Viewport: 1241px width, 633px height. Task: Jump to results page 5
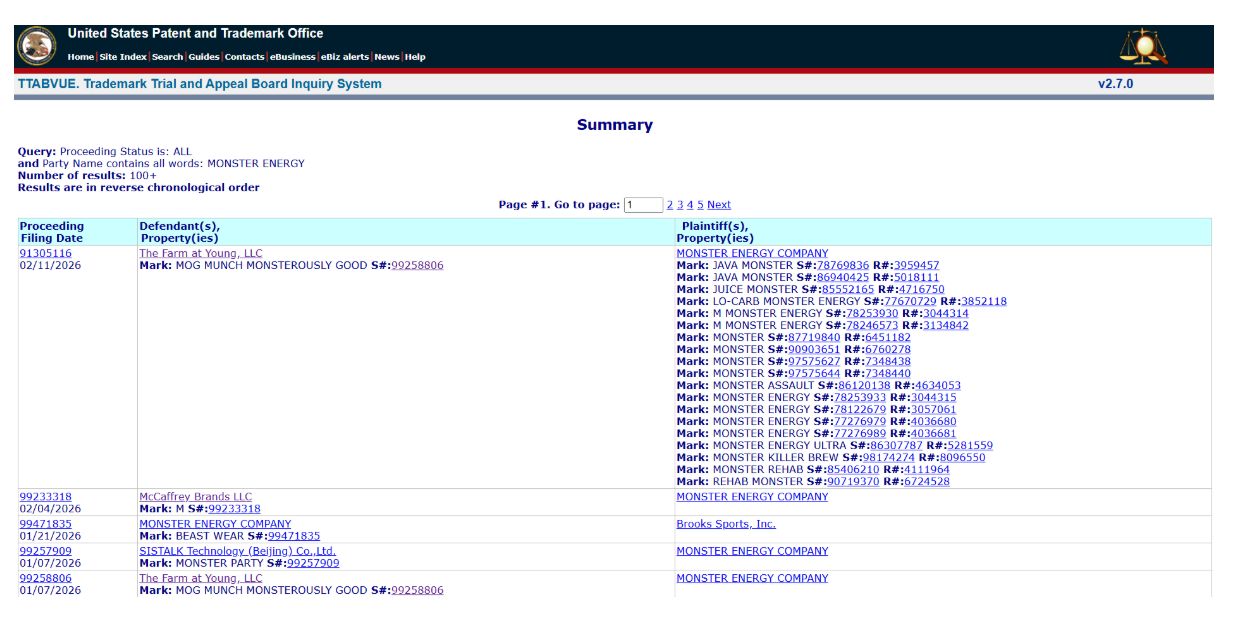[700, 205]
